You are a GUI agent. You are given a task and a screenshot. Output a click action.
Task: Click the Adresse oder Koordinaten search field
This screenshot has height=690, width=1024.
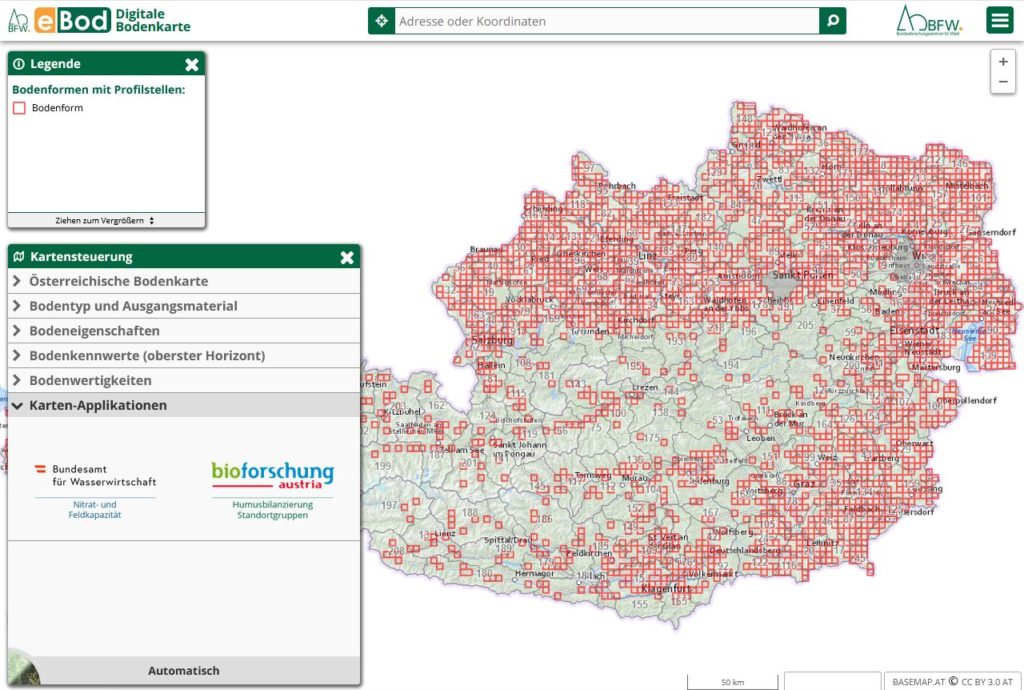click(606, 21)
